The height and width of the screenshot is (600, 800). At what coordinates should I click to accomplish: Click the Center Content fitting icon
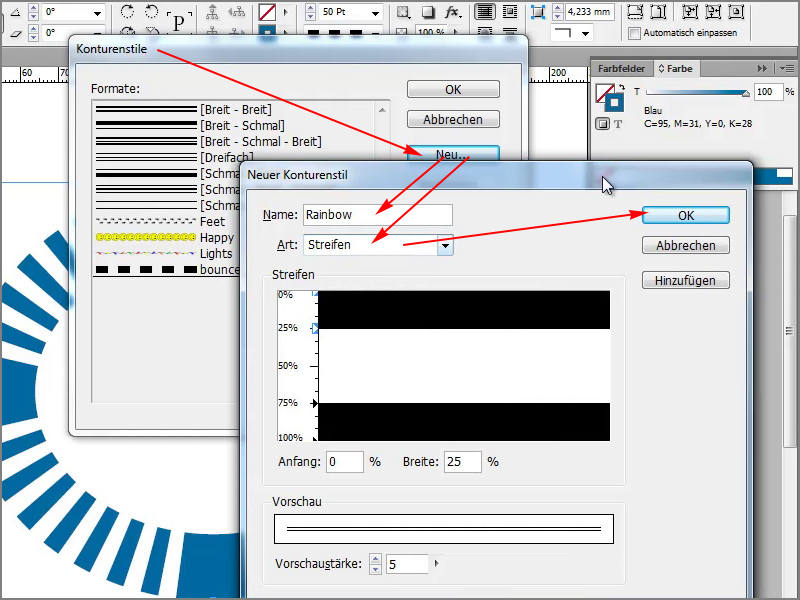pyautogui.click(x=736, y=11)
